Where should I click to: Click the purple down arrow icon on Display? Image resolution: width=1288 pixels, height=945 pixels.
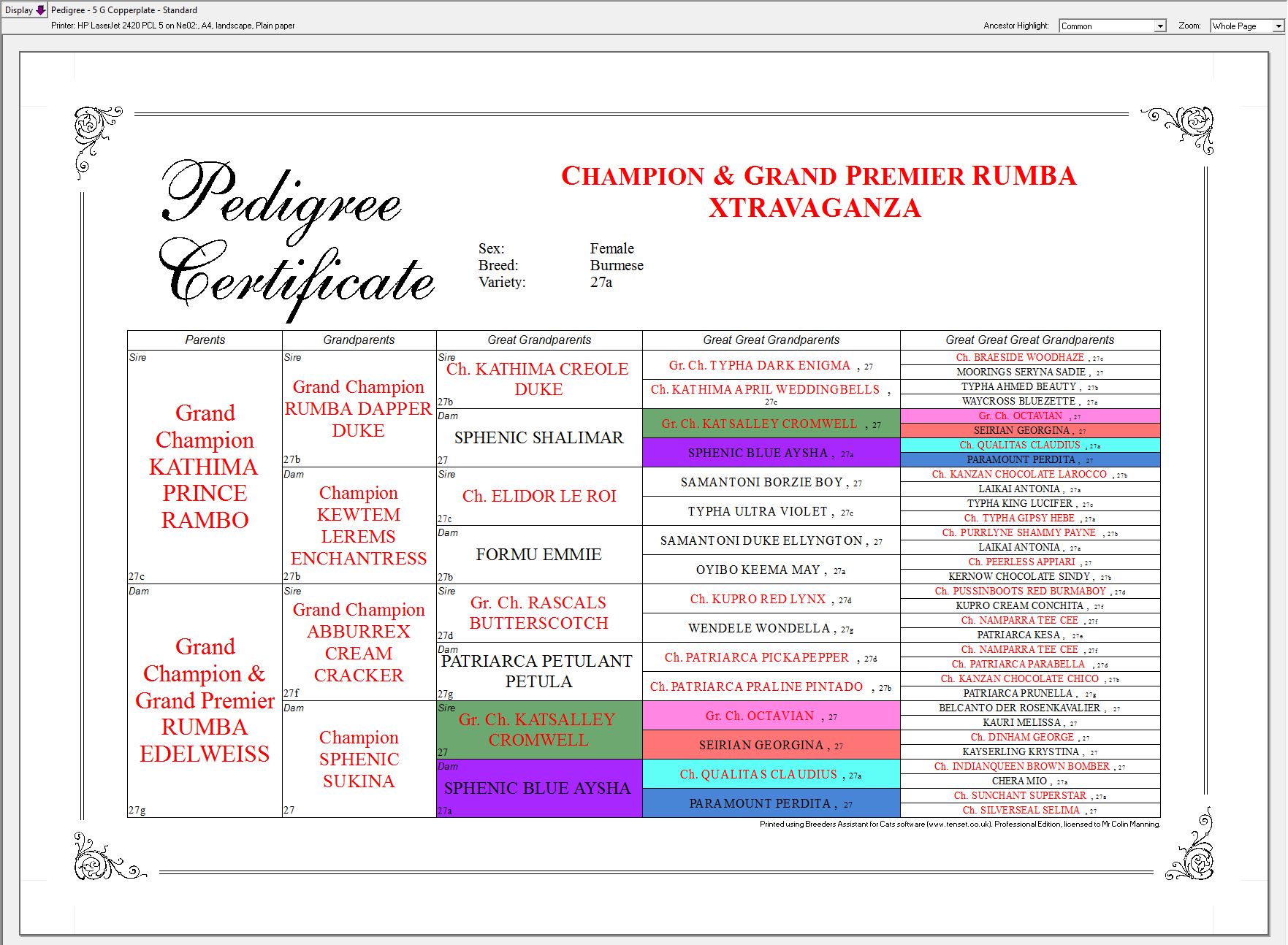click(x=41, y=10)
